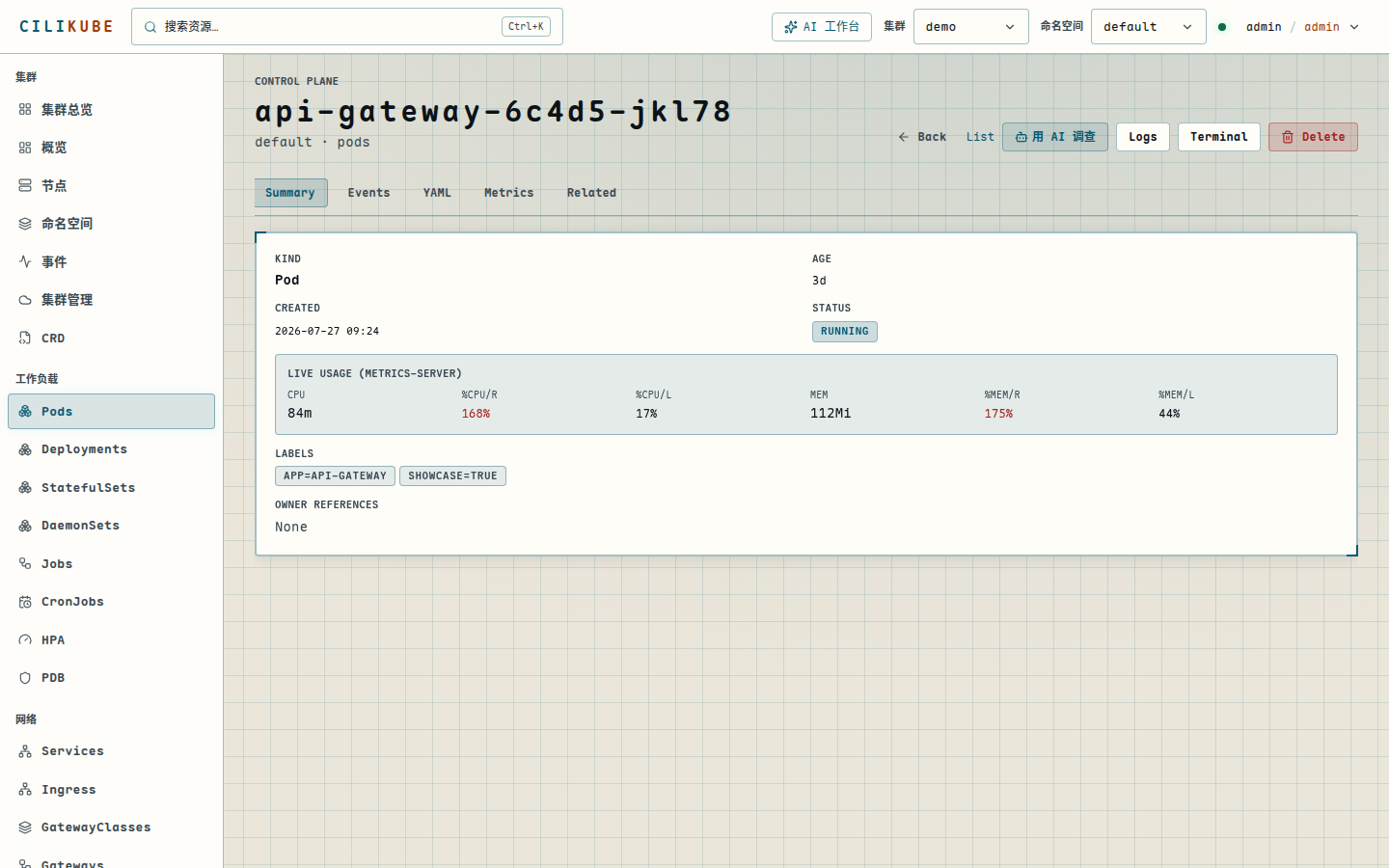The height and width of the screenshot is (868, 1389).
Task: Switch to the Metrics tab
Action: point(509,193)
